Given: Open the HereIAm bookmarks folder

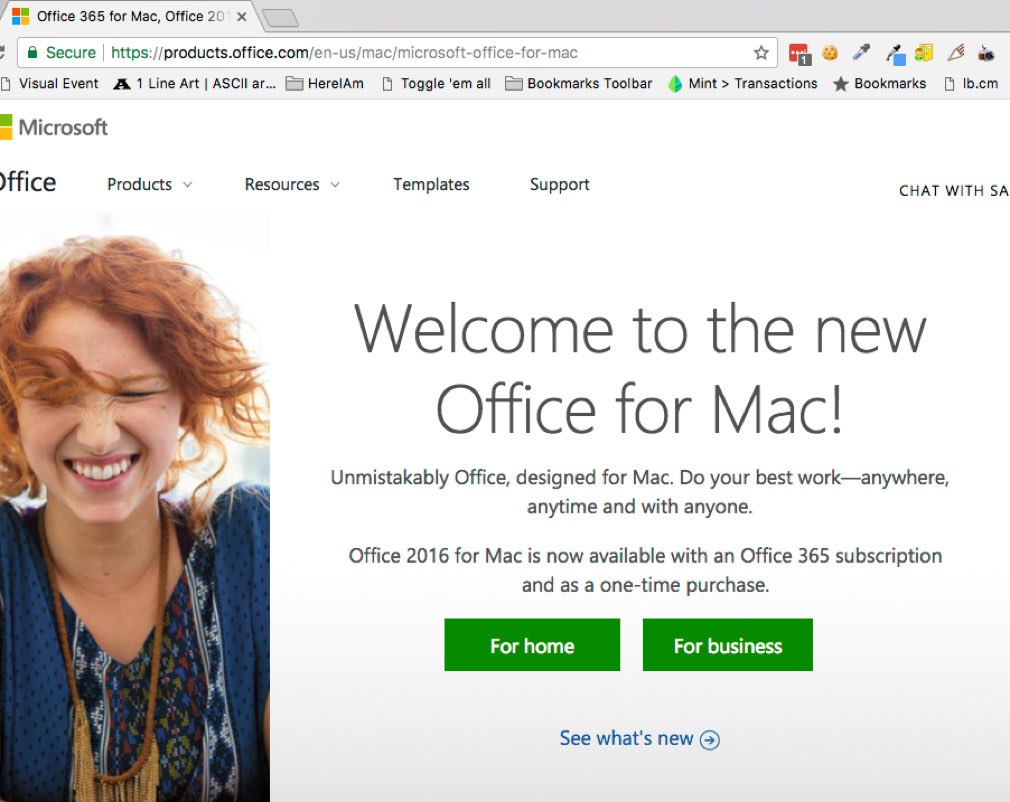Looking at the screenshot, I should click(x=325, y=84).
